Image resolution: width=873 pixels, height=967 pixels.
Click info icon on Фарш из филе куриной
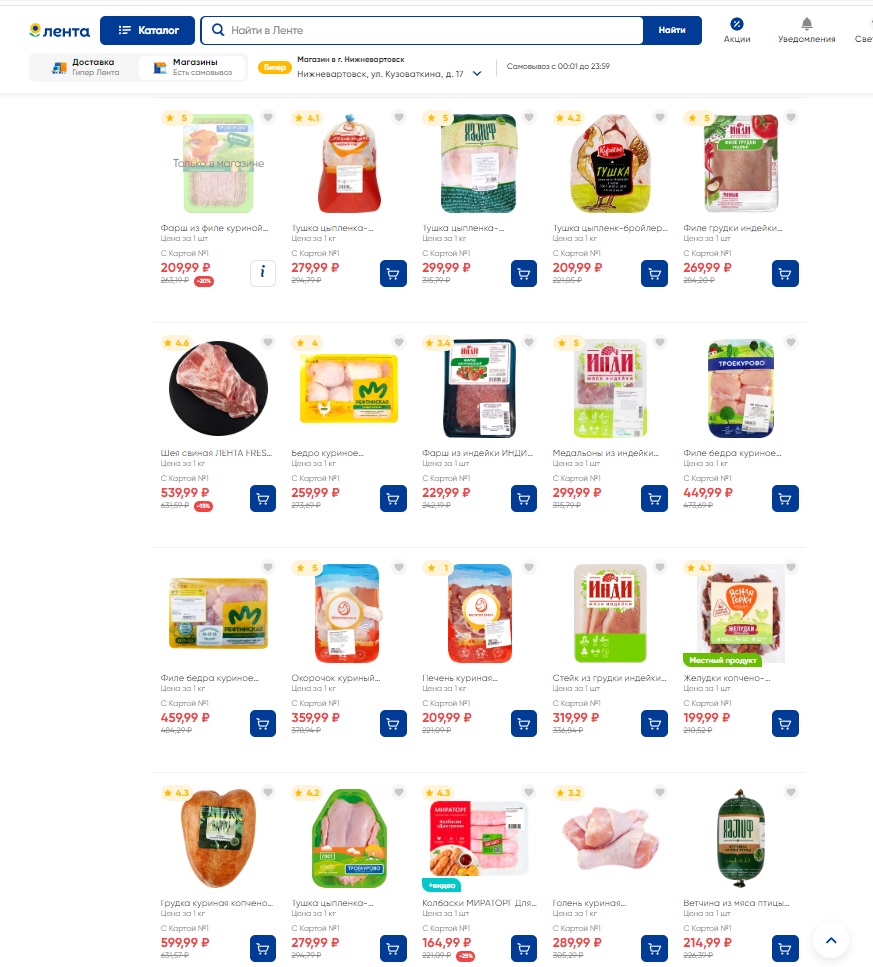[263, 274]
